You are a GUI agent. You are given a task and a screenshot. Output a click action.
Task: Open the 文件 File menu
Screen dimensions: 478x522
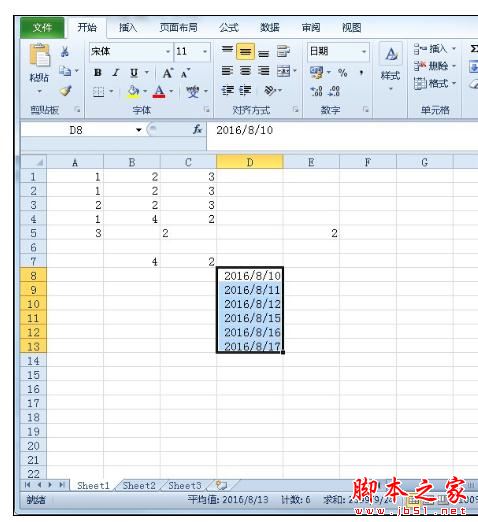pyautogui.click(x=42, y=27)
